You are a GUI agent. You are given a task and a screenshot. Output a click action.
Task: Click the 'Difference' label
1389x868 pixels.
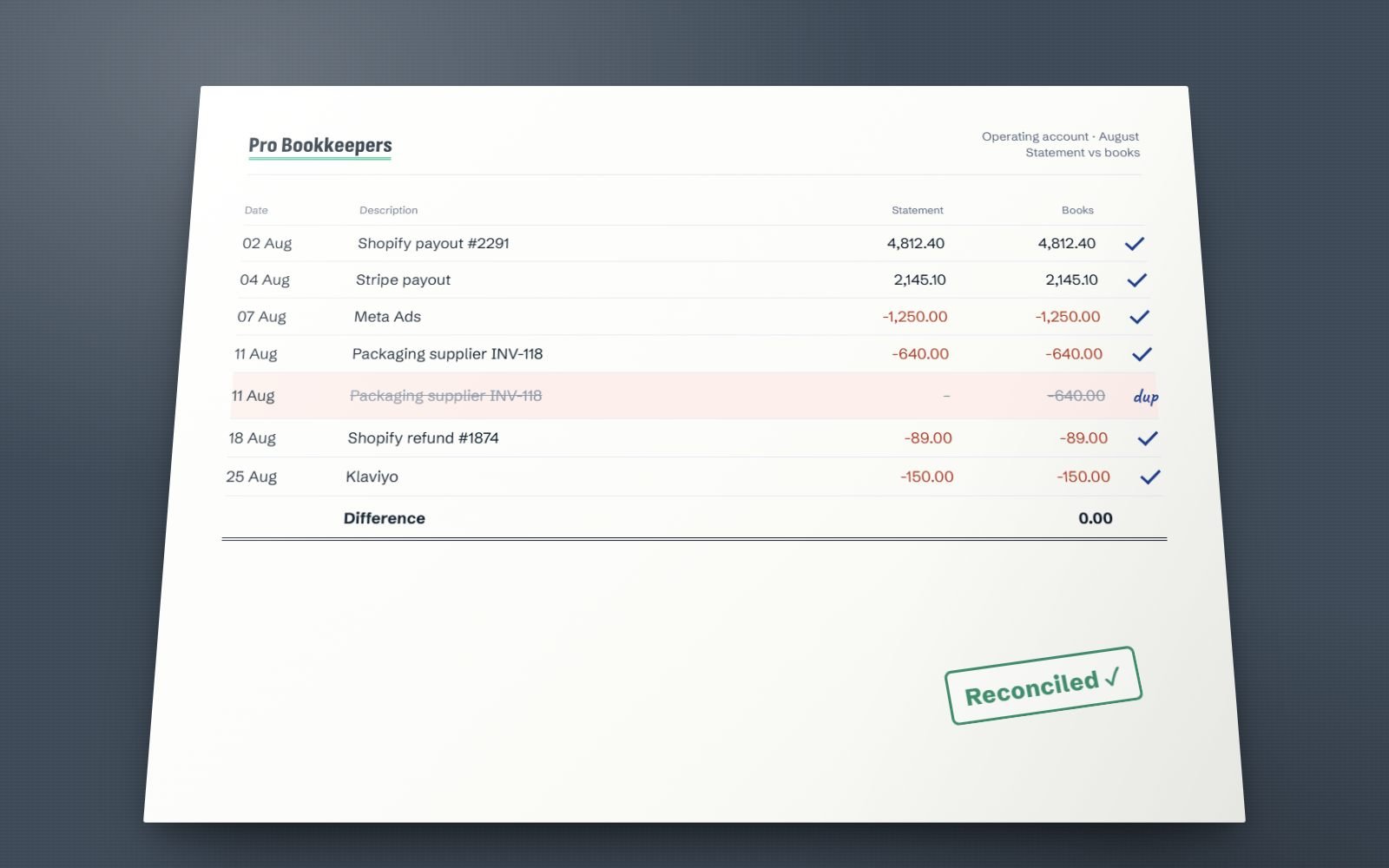pyautogui.click(x=384, y=518)
